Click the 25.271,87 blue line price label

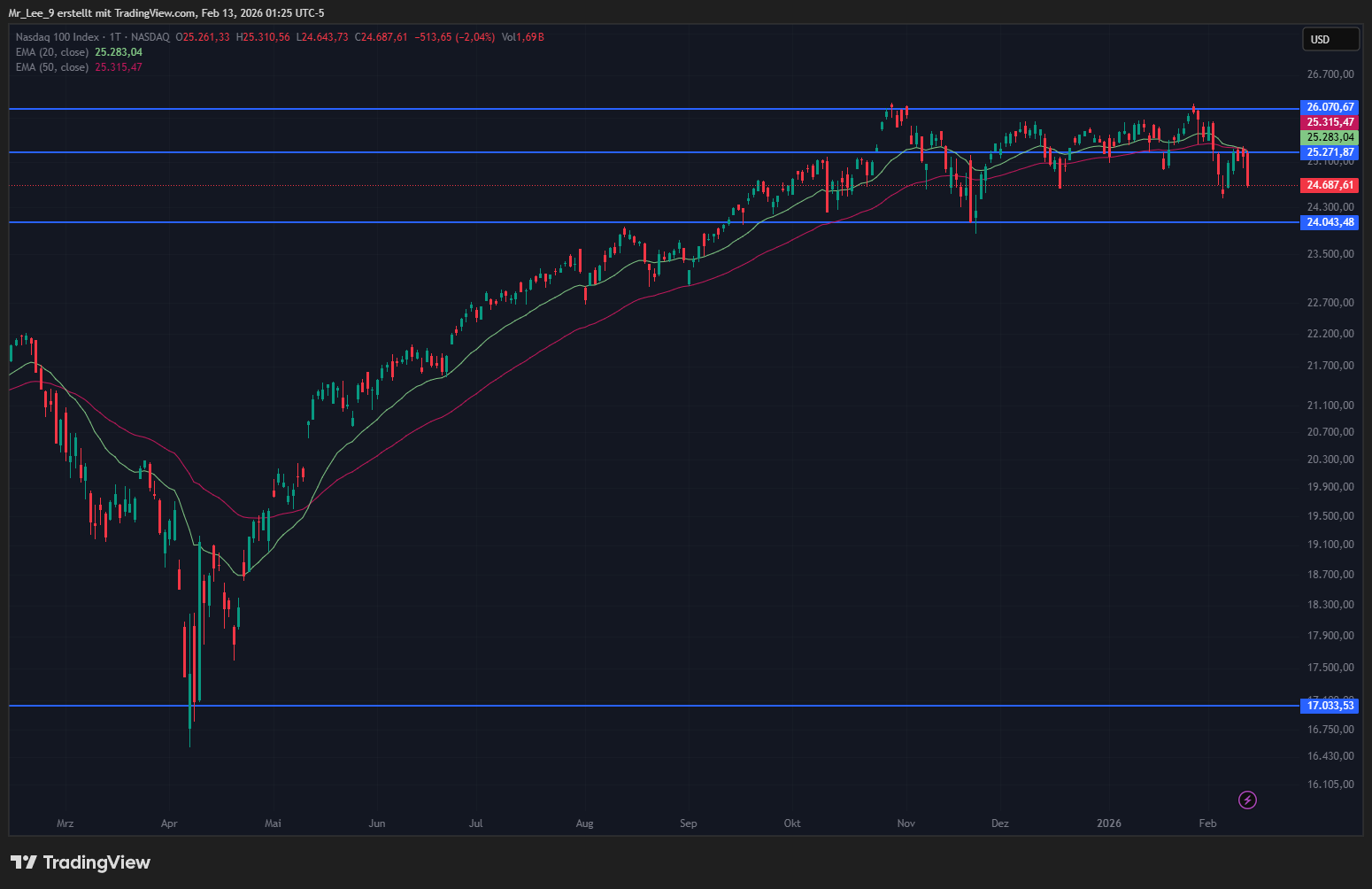1330,152
